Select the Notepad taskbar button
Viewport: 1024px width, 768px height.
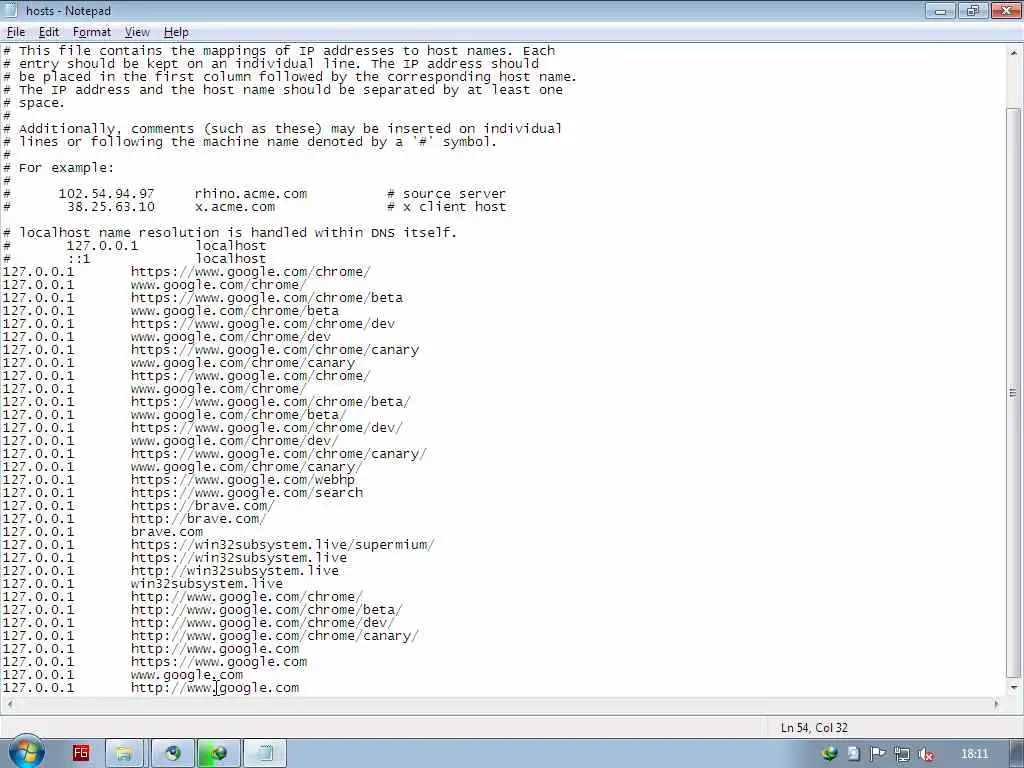point(265,753)
